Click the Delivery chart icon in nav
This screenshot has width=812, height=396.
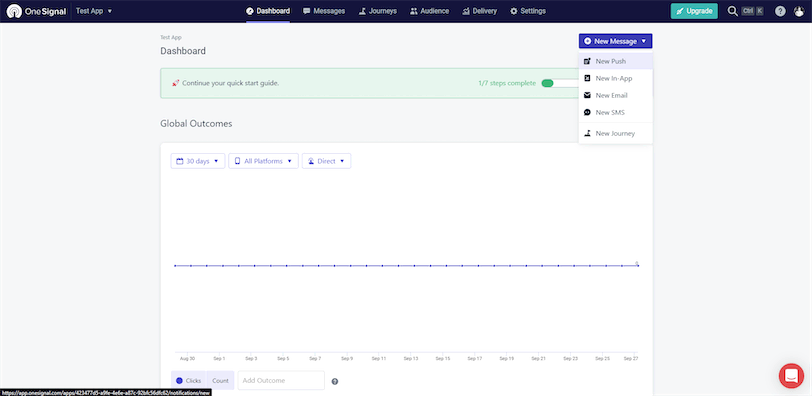point(466,11)
